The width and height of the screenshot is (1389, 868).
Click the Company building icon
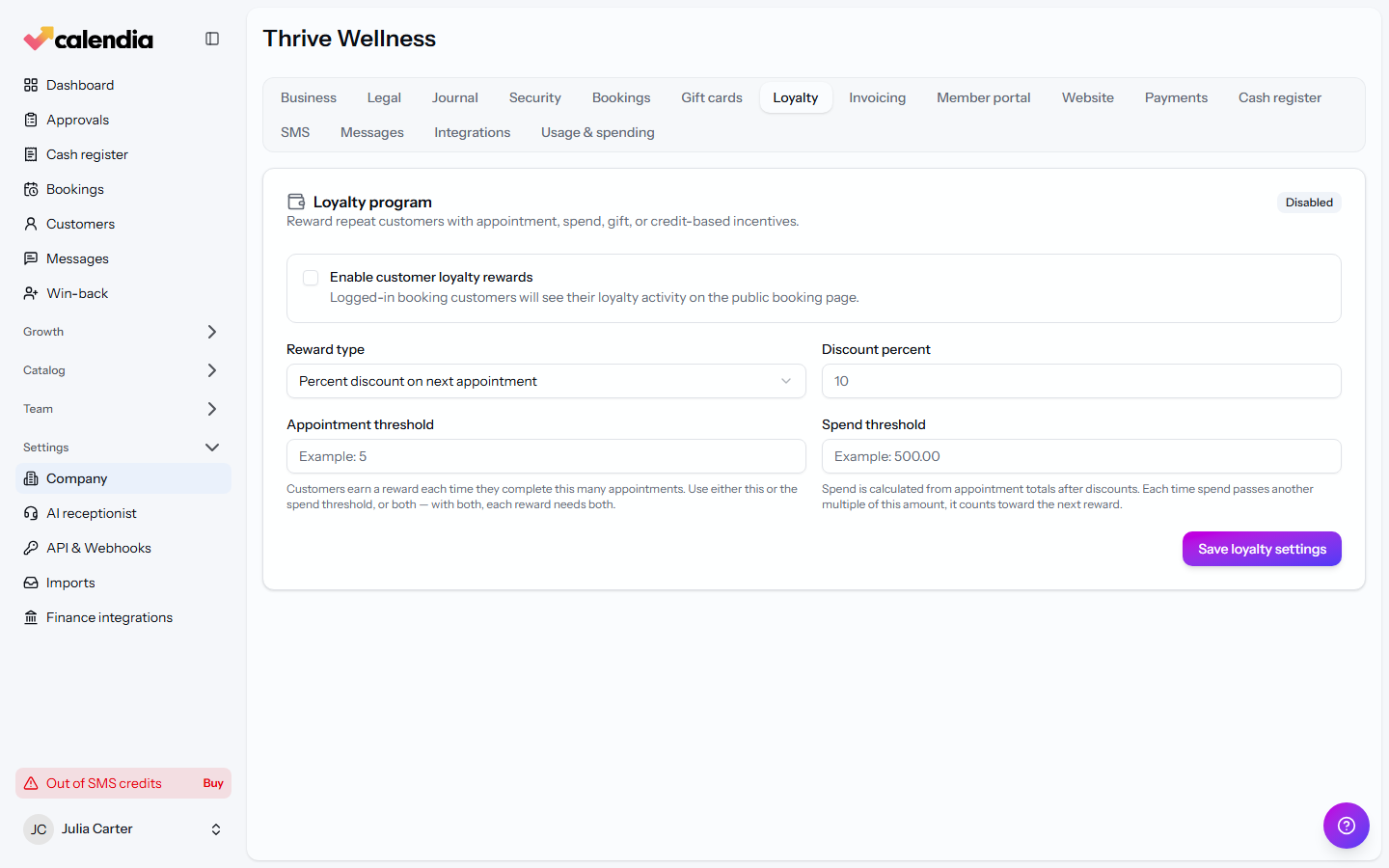point(31,478)
